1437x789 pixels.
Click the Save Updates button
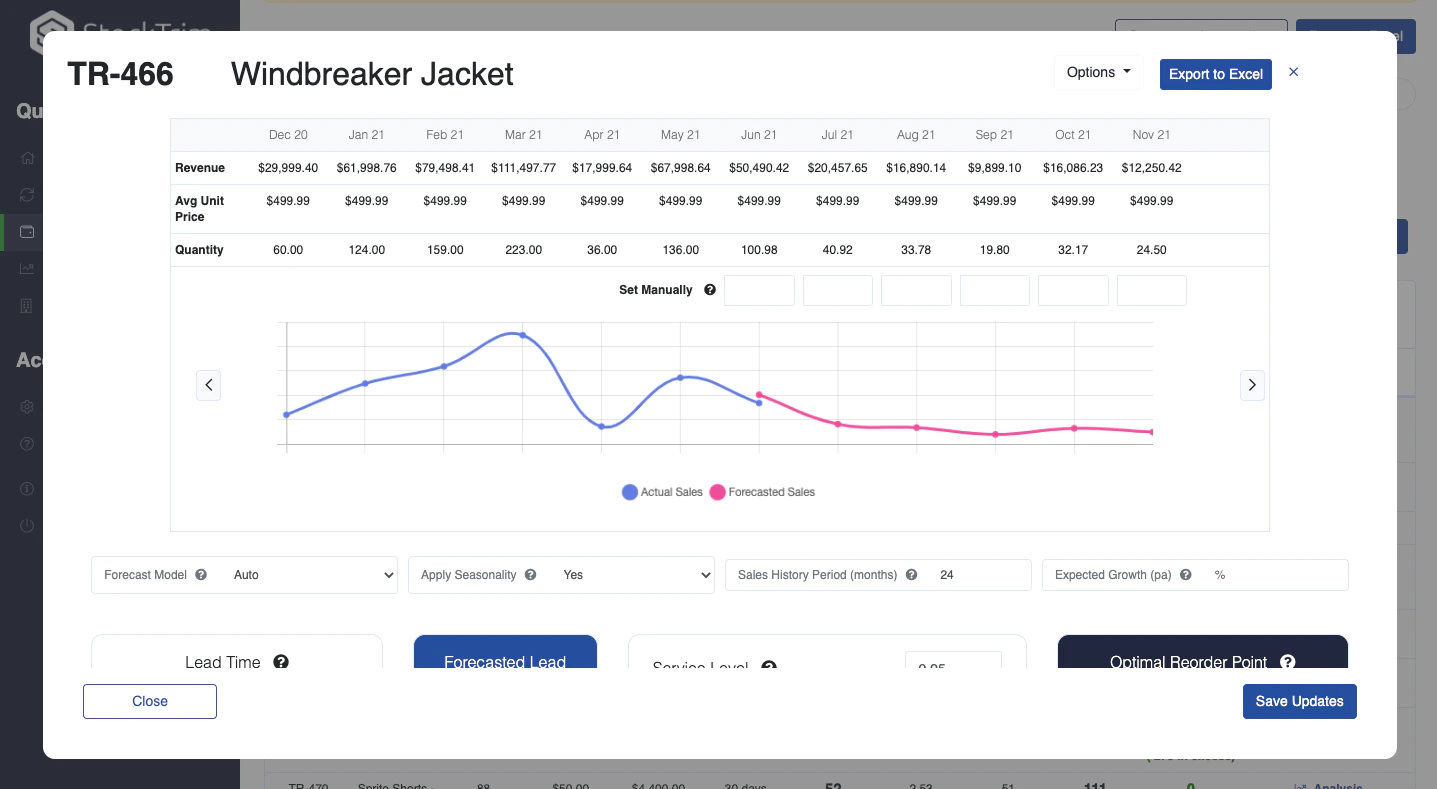click(1300, 701)
